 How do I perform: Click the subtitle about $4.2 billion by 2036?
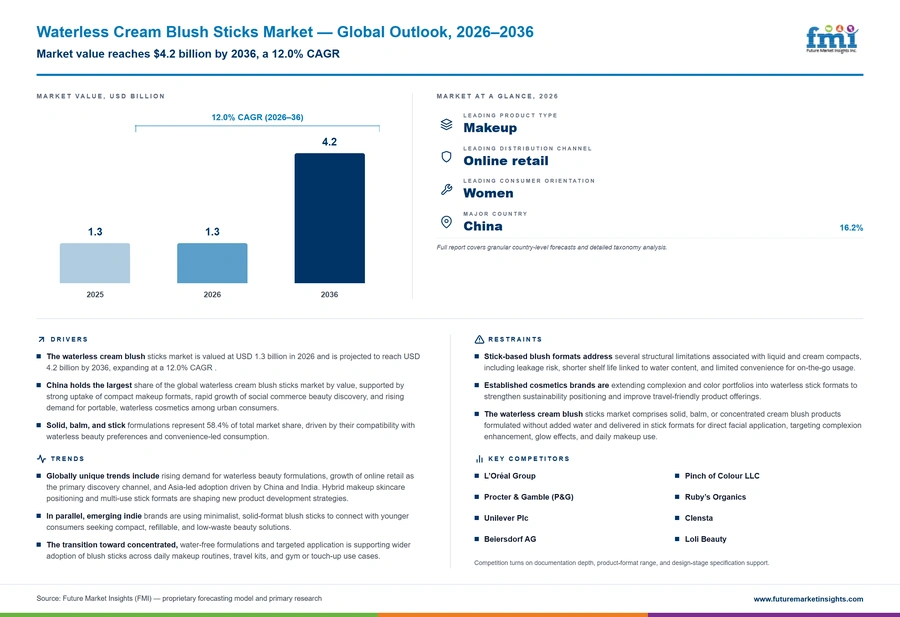pos(188,54)
